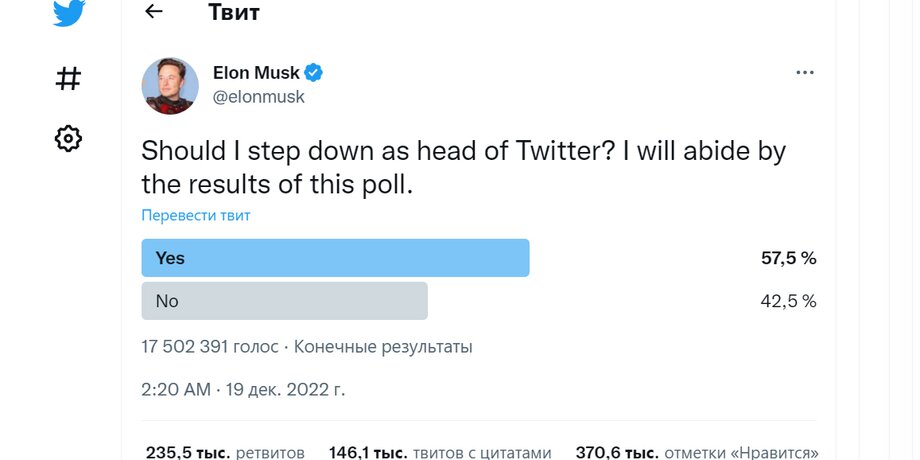Click the tweet timestamp 2:20 AM
This screenshot has height=460, width=920.
click(x=175, y=389)
